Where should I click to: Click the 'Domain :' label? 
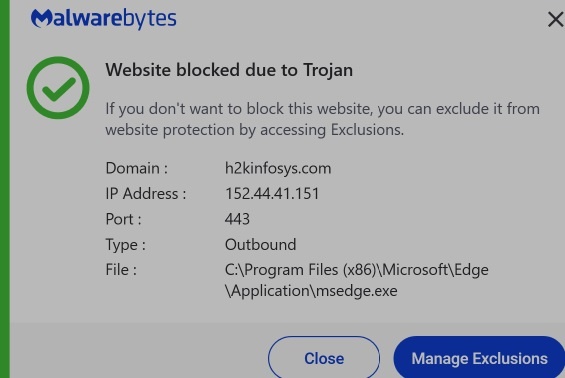[137, 168]
